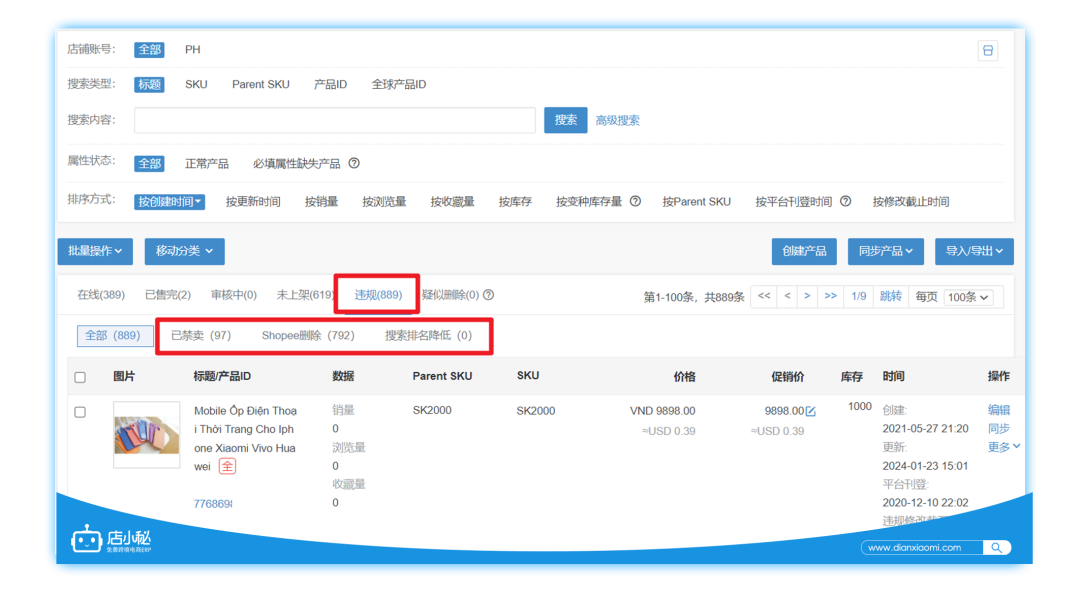Click the question mark next to 按变种库存量
1080x594 pixels.
[x=636, y=200]
